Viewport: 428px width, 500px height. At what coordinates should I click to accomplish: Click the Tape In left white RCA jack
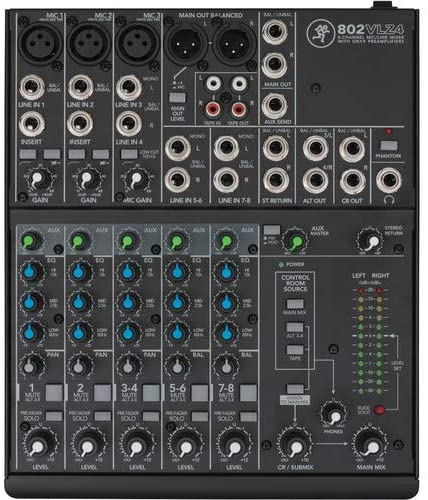(x=213, y=83)
